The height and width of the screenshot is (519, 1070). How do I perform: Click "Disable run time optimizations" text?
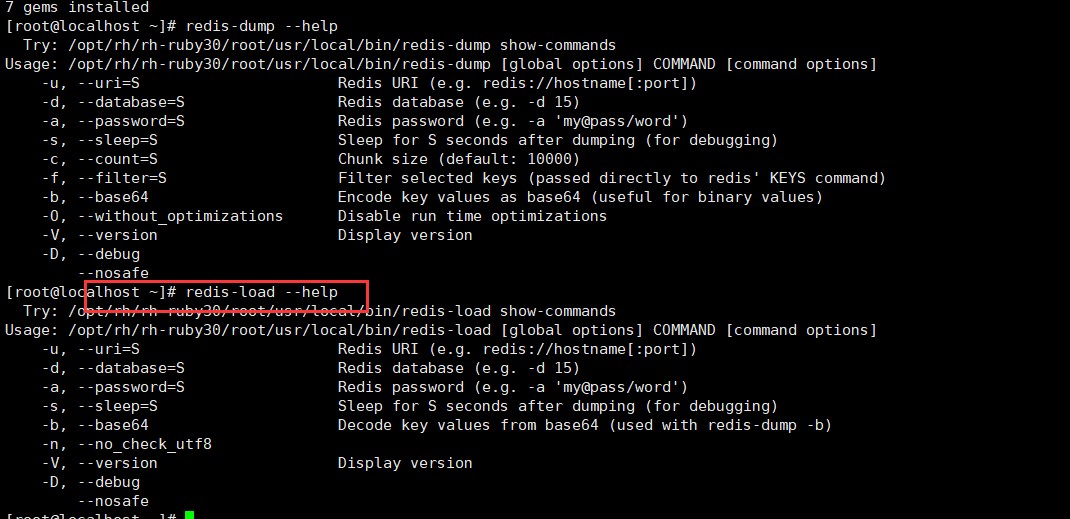(x=472, y=216)
